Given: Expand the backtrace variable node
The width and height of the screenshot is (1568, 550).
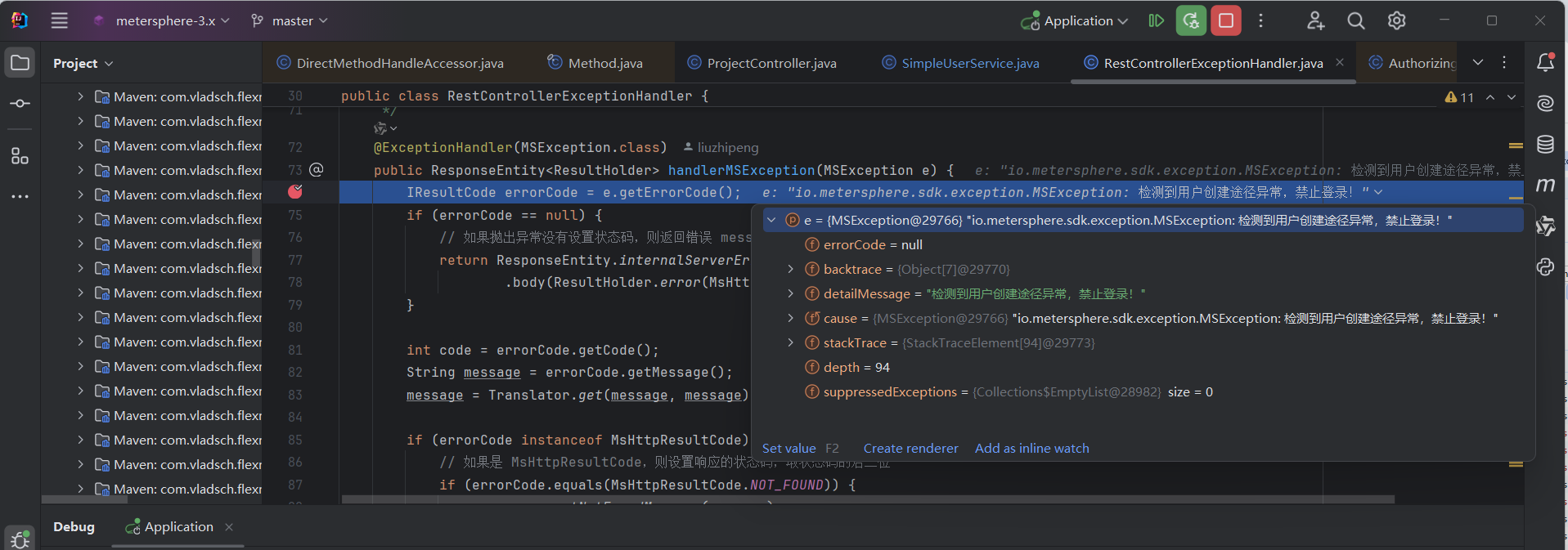Looking at the screenshot, I should click(x=790, y=269).
